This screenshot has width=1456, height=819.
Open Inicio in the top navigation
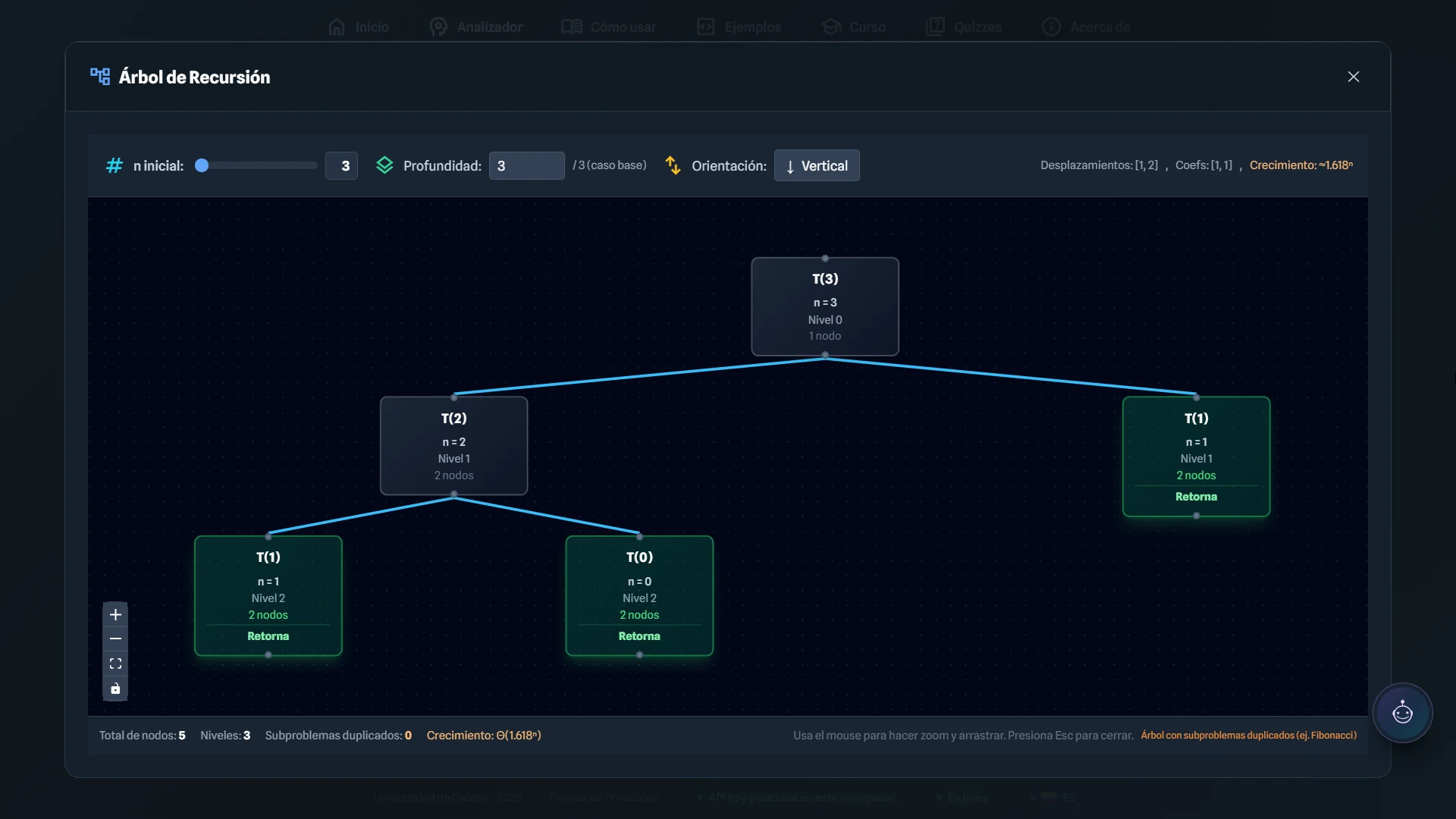click(359, 27)
